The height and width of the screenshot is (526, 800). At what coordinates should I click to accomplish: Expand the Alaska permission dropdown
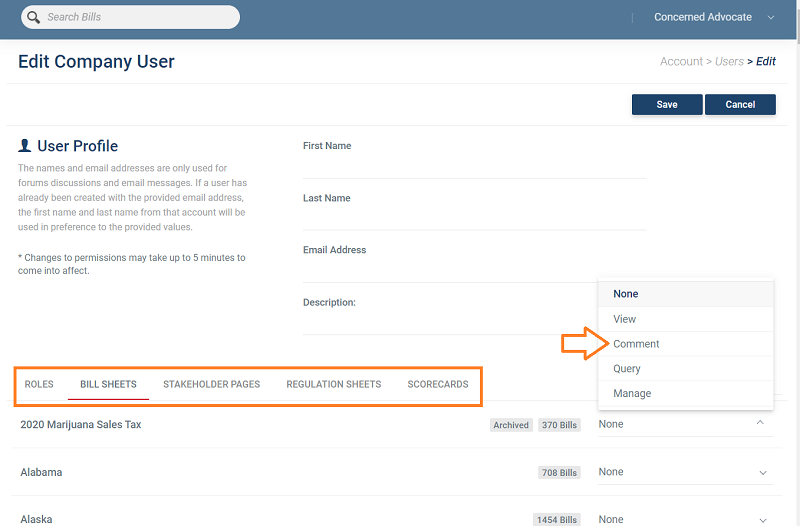click(x=762, y=519)
